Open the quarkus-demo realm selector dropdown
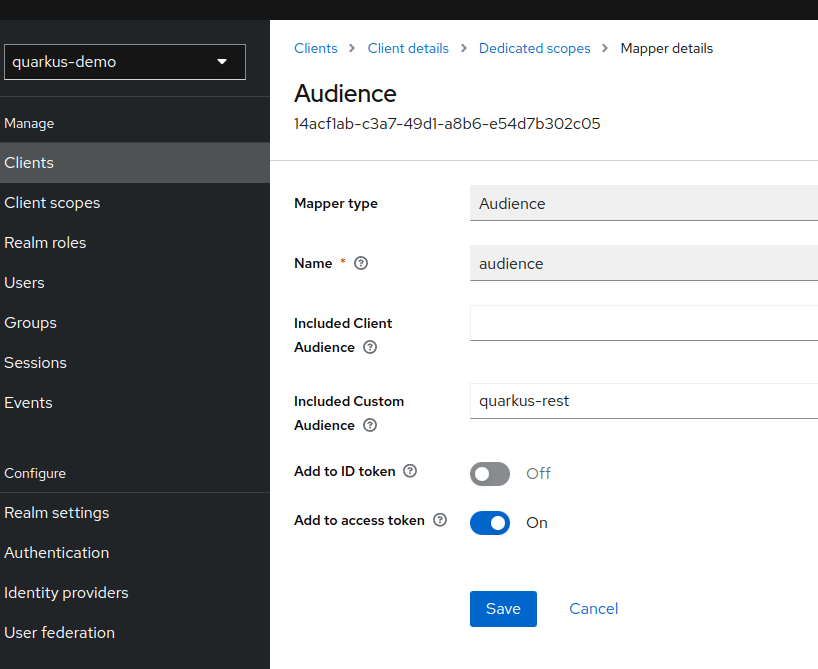 click(x=124, y=61)
